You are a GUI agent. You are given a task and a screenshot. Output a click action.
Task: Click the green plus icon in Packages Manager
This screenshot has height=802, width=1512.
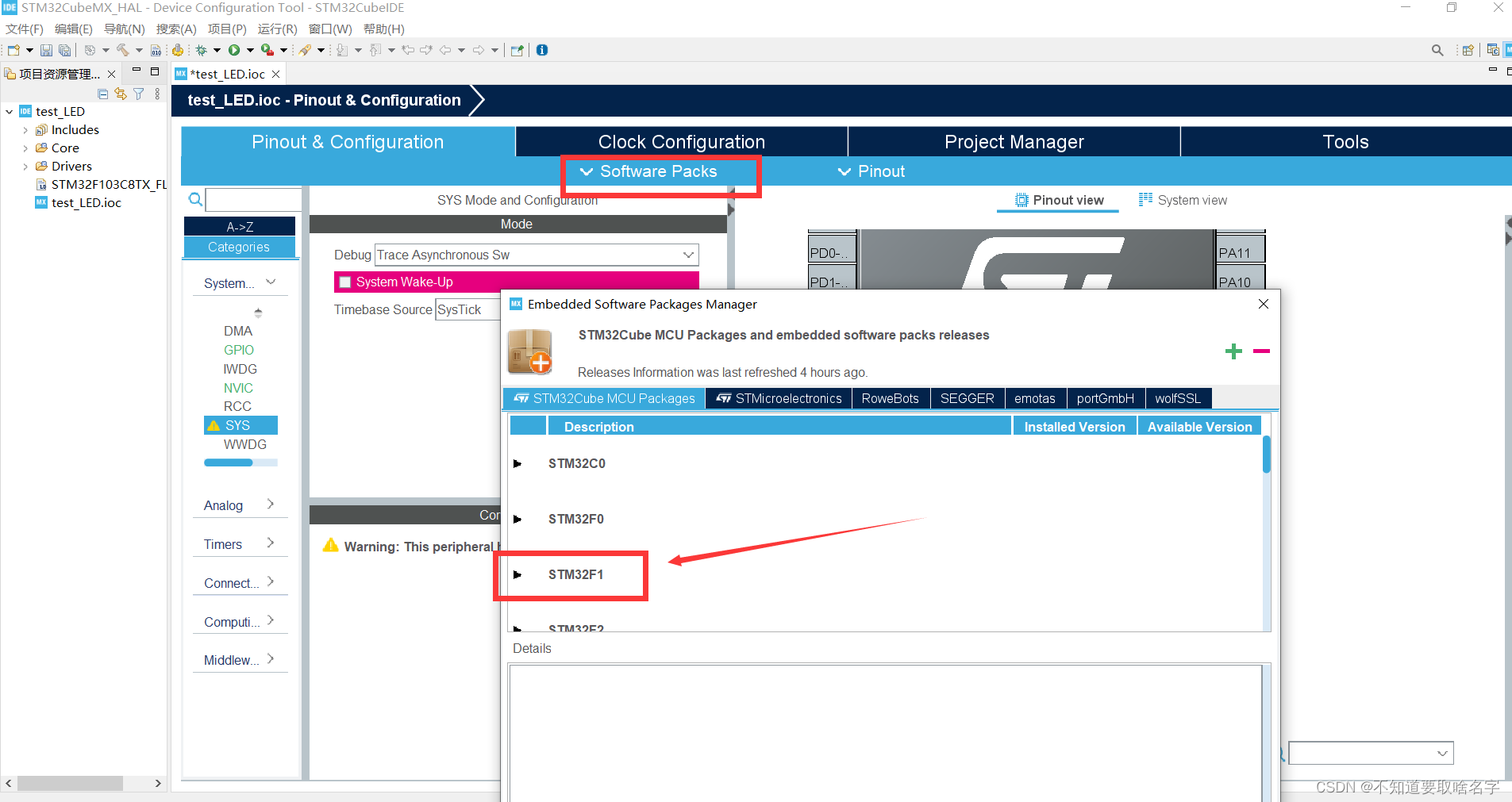click(x=1233, y=351)
